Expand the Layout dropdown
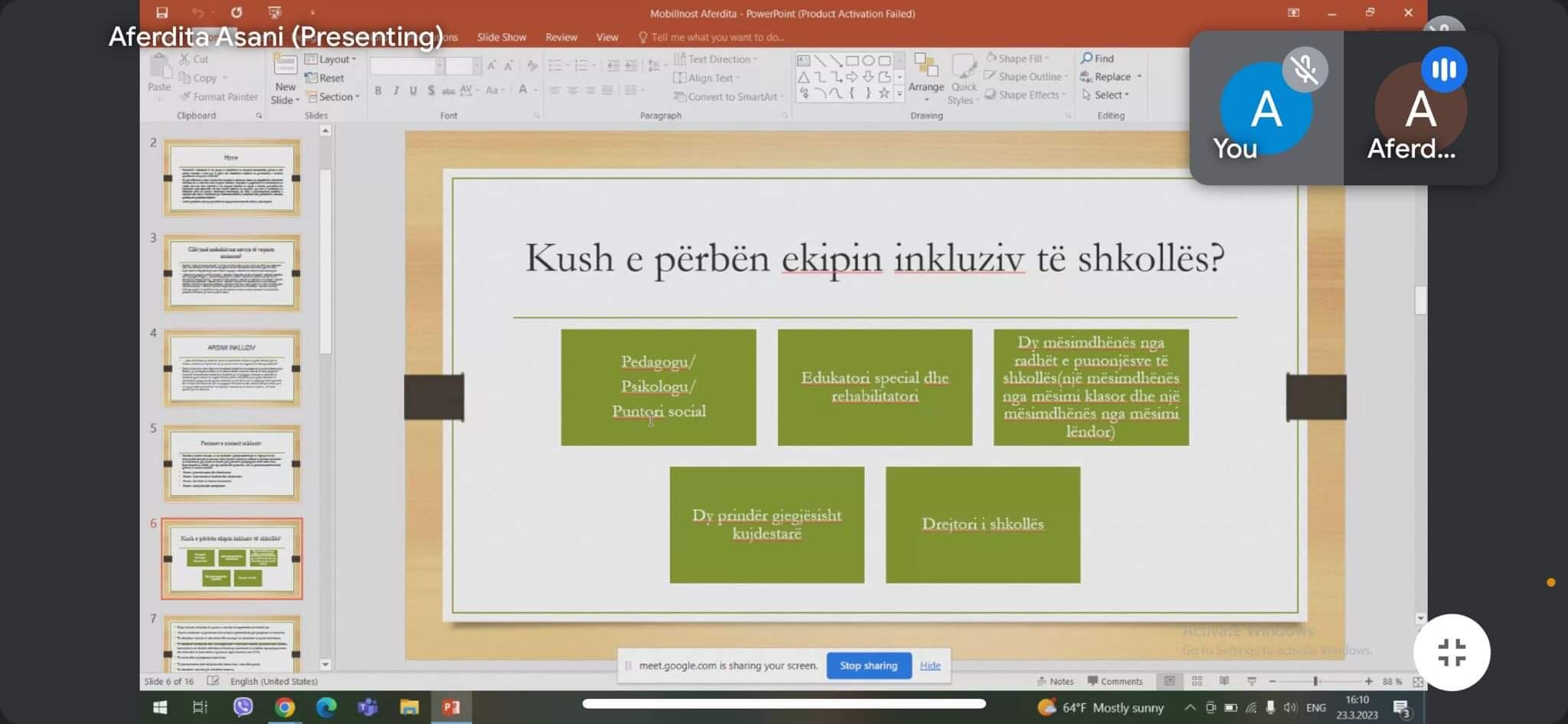The width and height of the screenshot is (1568, 724). [x=331, y=59]
